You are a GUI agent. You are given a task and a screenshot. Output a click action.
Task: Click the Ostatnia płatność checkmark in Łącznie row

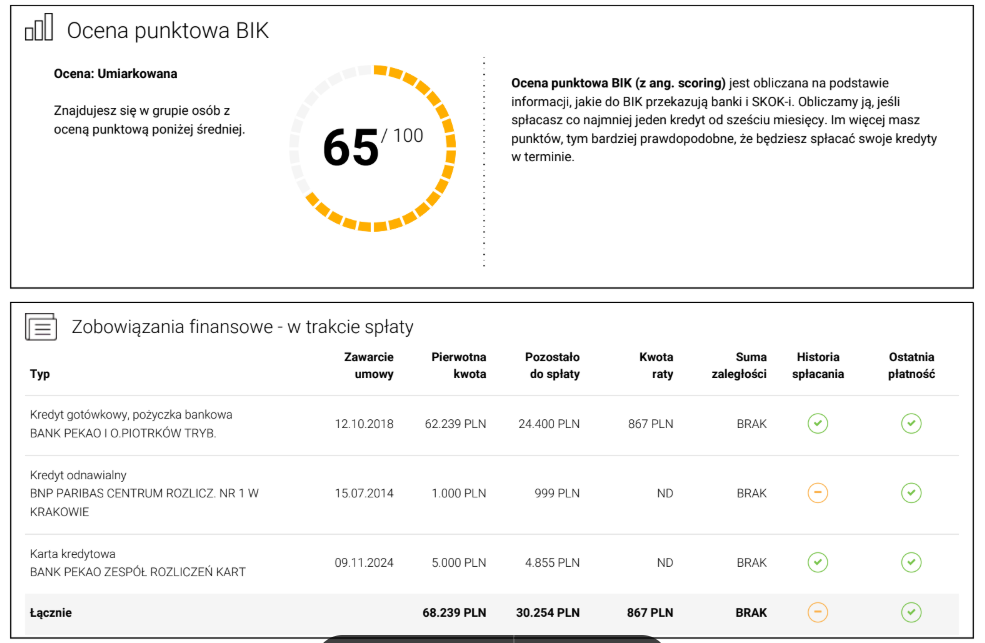(x=911, y=612)
